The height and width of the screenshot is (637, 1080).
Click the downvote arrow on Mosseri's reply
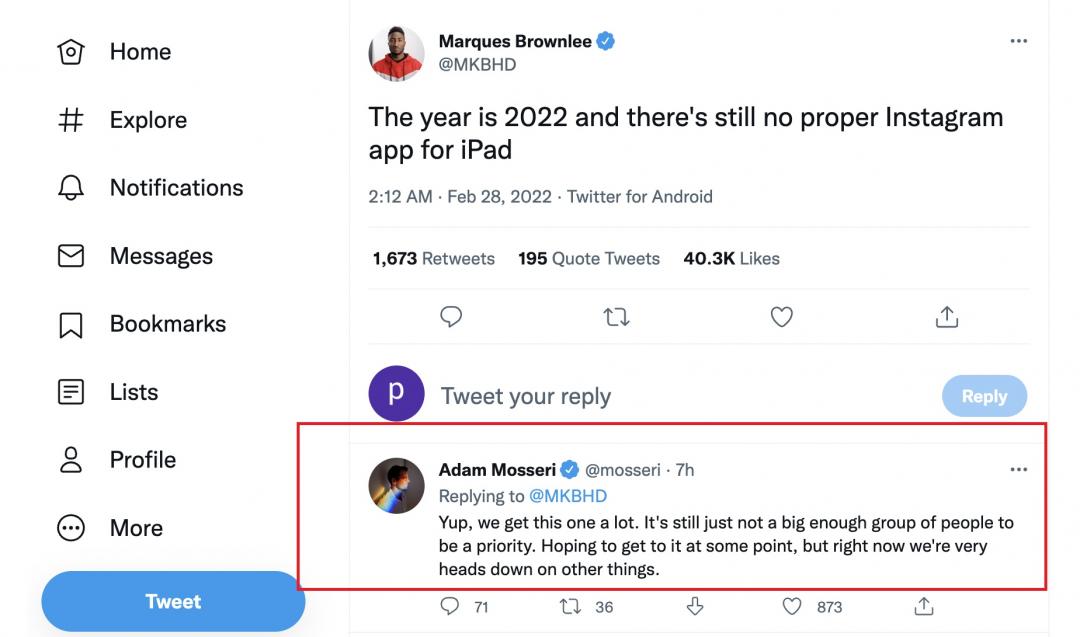point(695,606)
